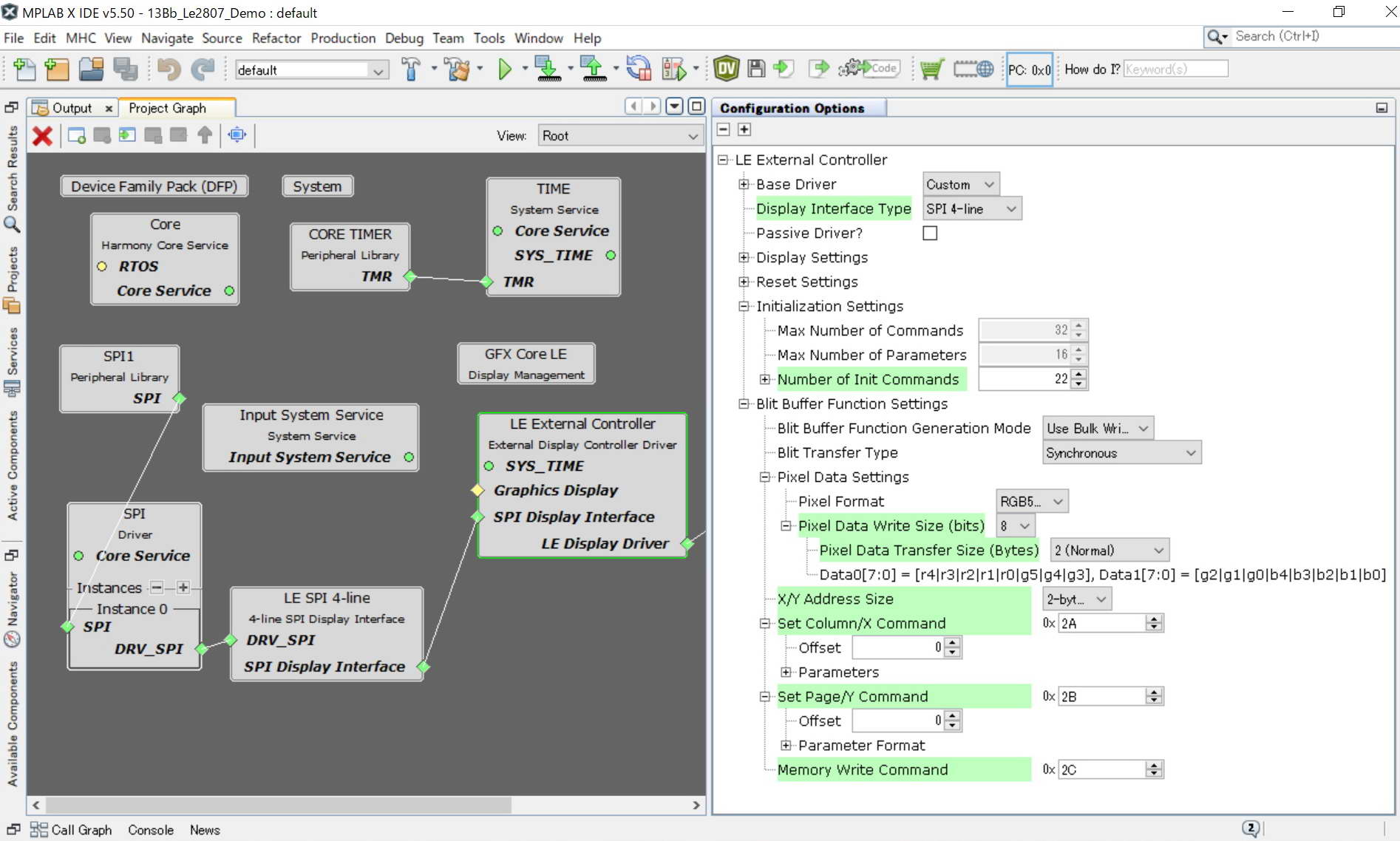The height and width of the screenshot is (841, 1400).
Task: Click the Generate Code gear icon
Action: [x=869, y=69]
